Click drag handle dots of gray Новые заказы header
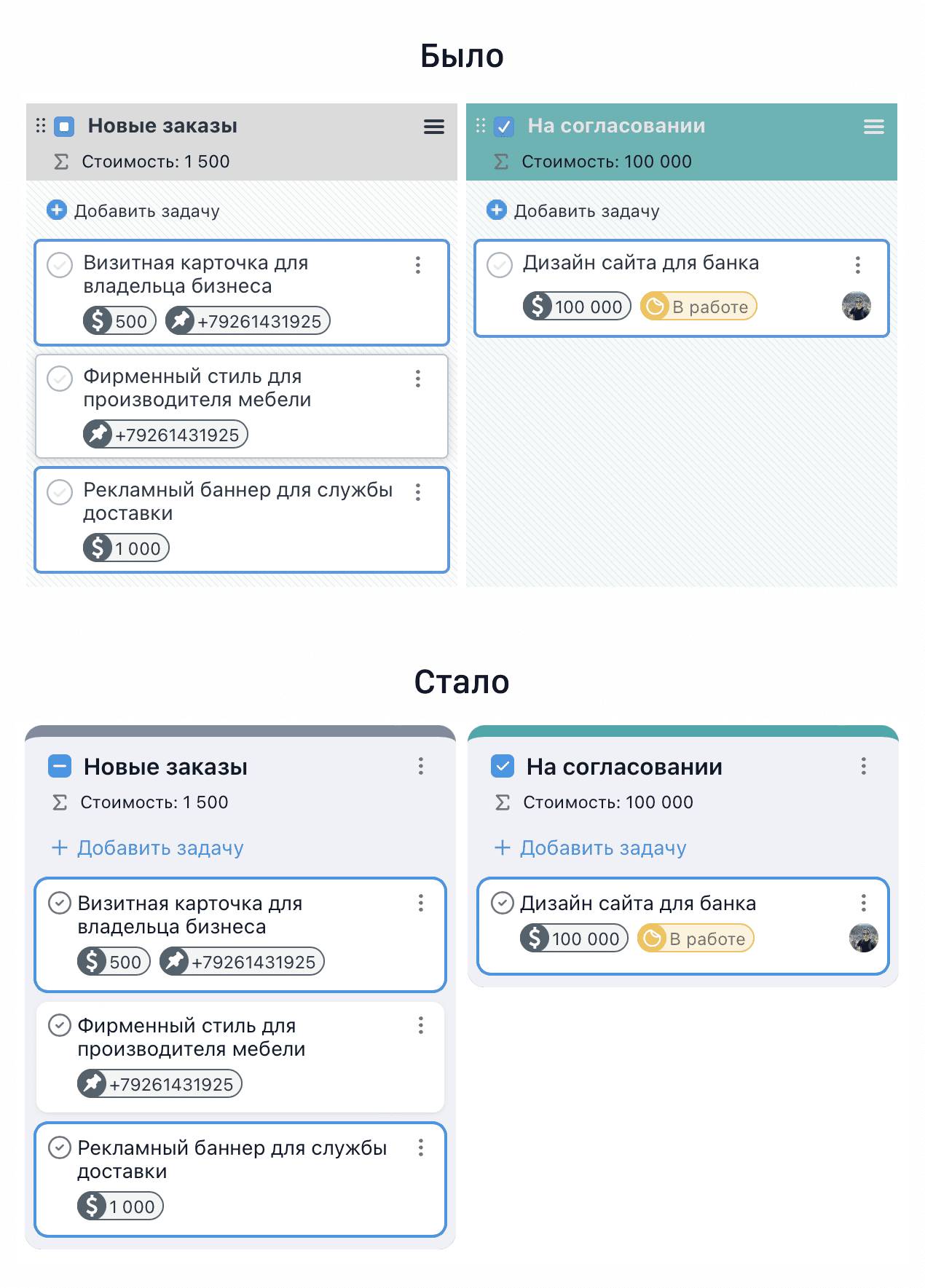Viewport: 925px width, 1288px height. tap(41, 126)
